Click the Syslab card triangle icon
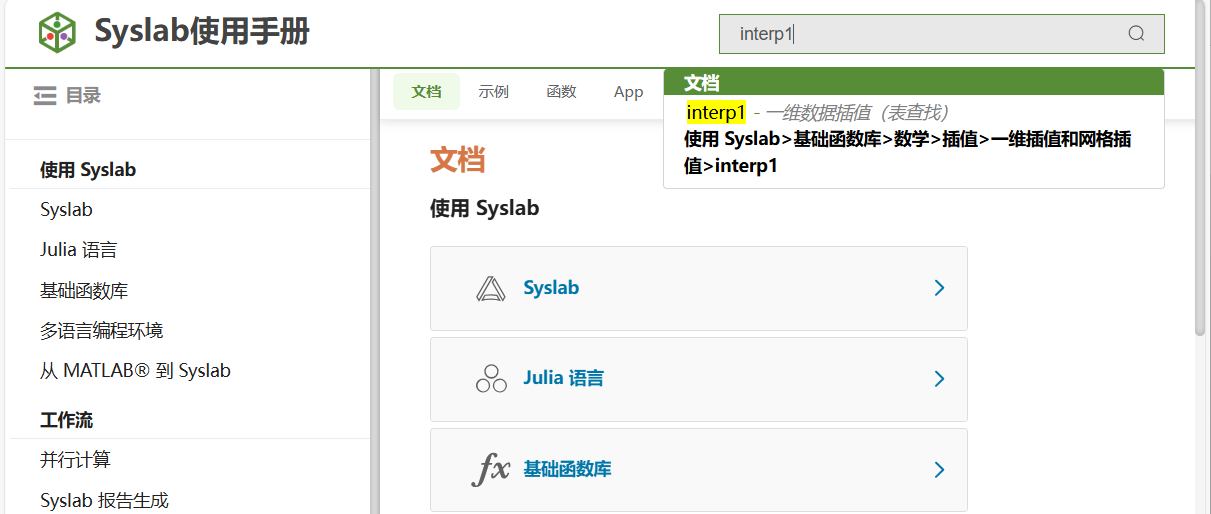The image size is (1211, 514). coord(490,288)
